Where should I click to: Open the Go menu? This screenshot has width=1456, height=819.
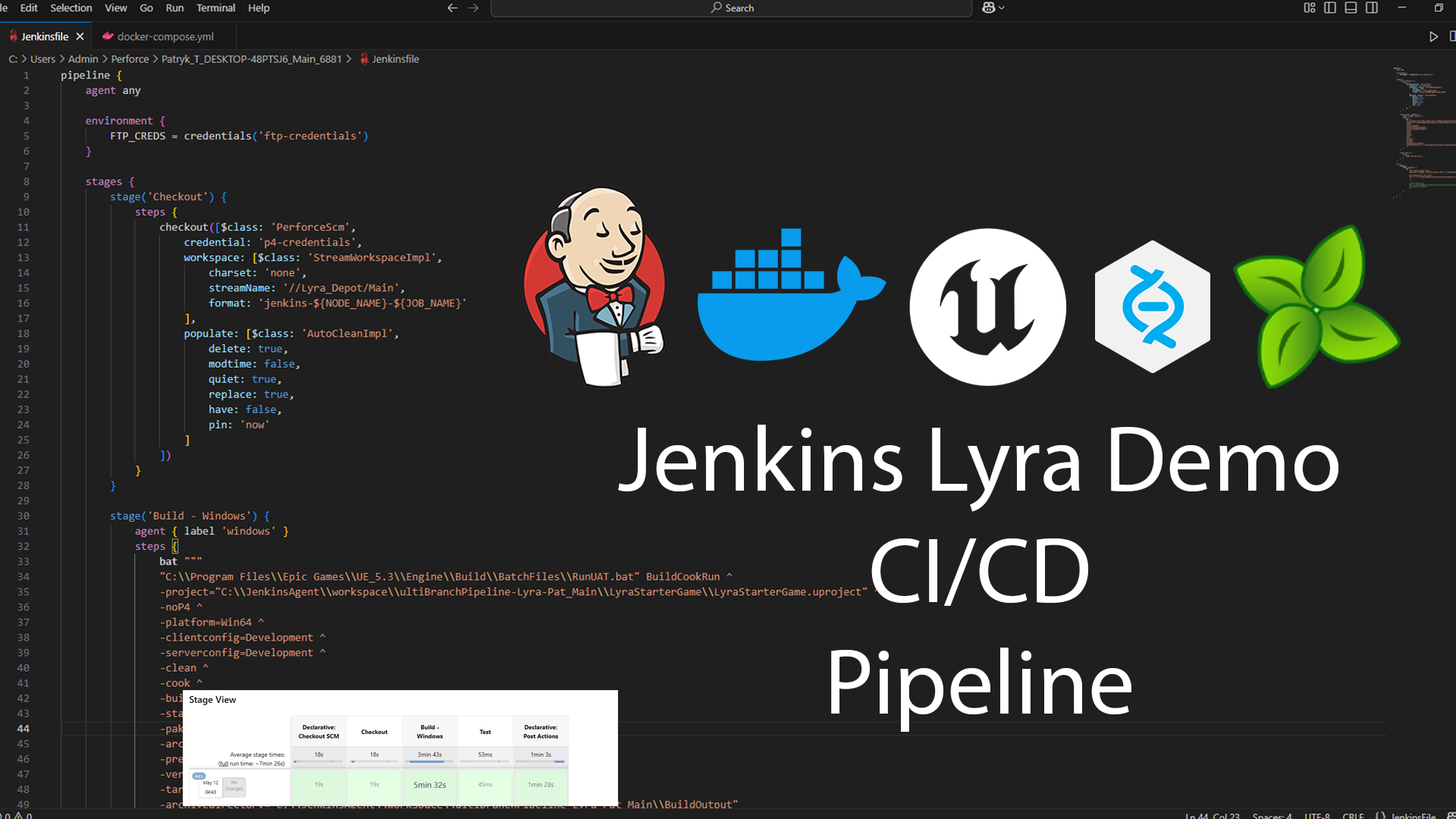(x=146, y=8)
